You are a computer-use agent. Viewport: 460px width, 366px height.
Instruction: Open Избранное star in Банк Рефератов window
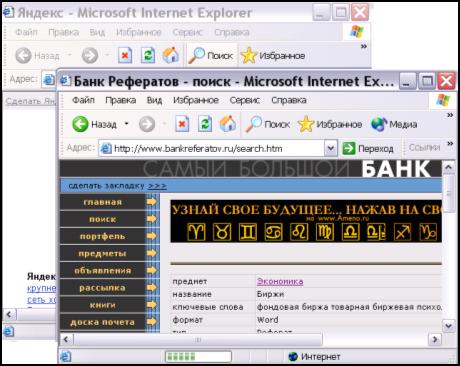point(306,124)
